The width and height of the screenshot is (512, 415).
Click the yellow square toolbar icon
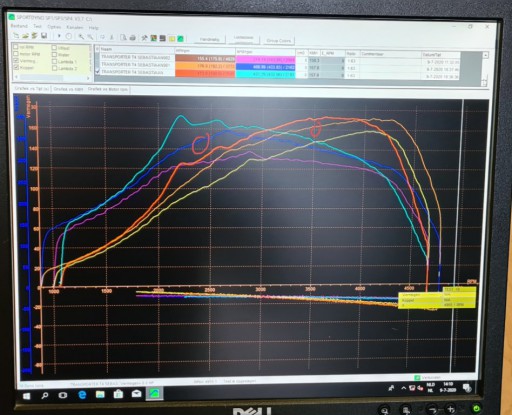[172, 39]
